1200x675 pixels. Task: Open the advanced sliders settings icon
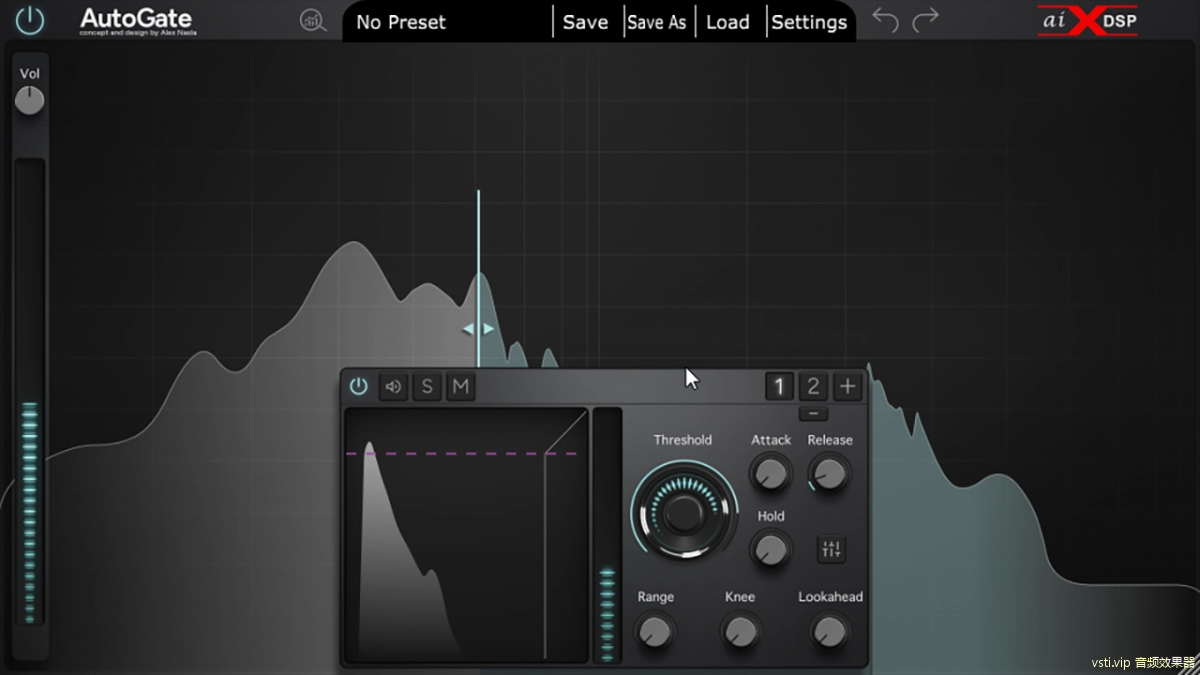[x=831, y=548]
